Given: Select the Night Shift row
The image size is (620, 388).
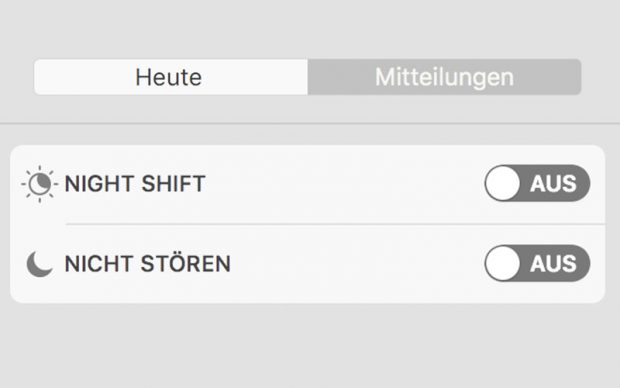Looking at the screenshot, I should (x=308, y=184).
